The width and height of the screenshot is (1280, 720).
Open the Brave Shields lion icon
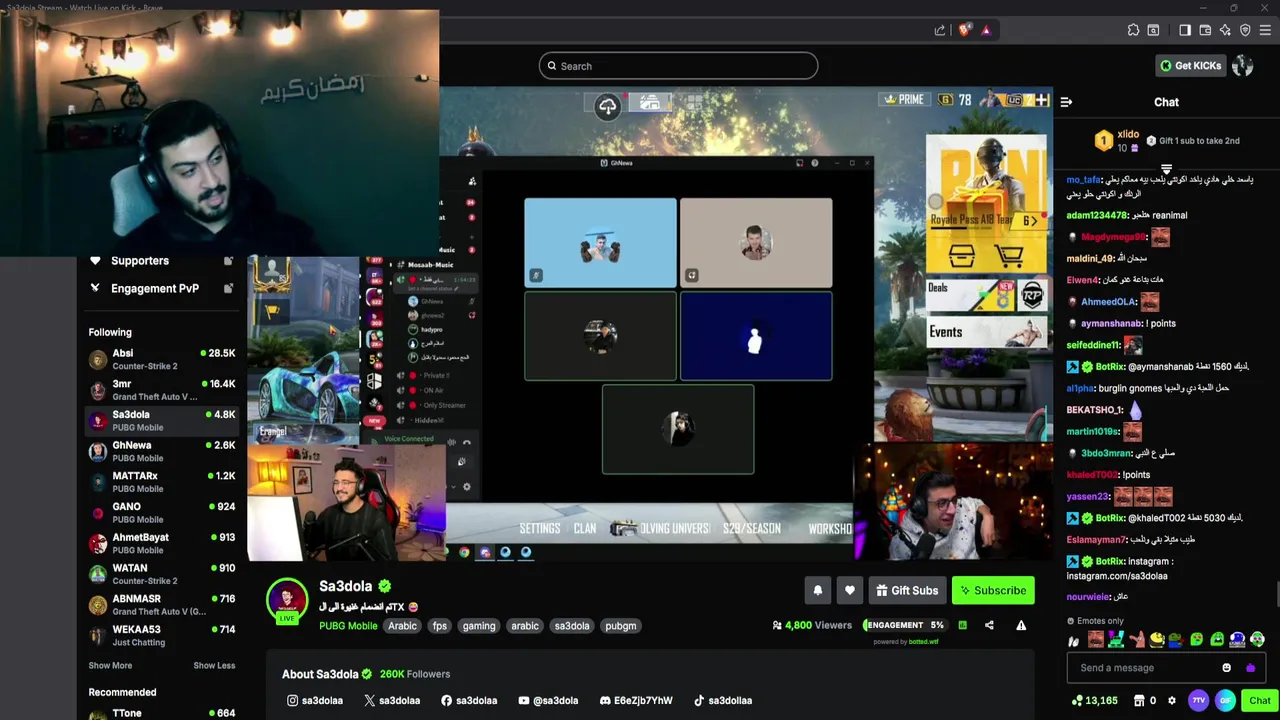(x=964, y=30)
